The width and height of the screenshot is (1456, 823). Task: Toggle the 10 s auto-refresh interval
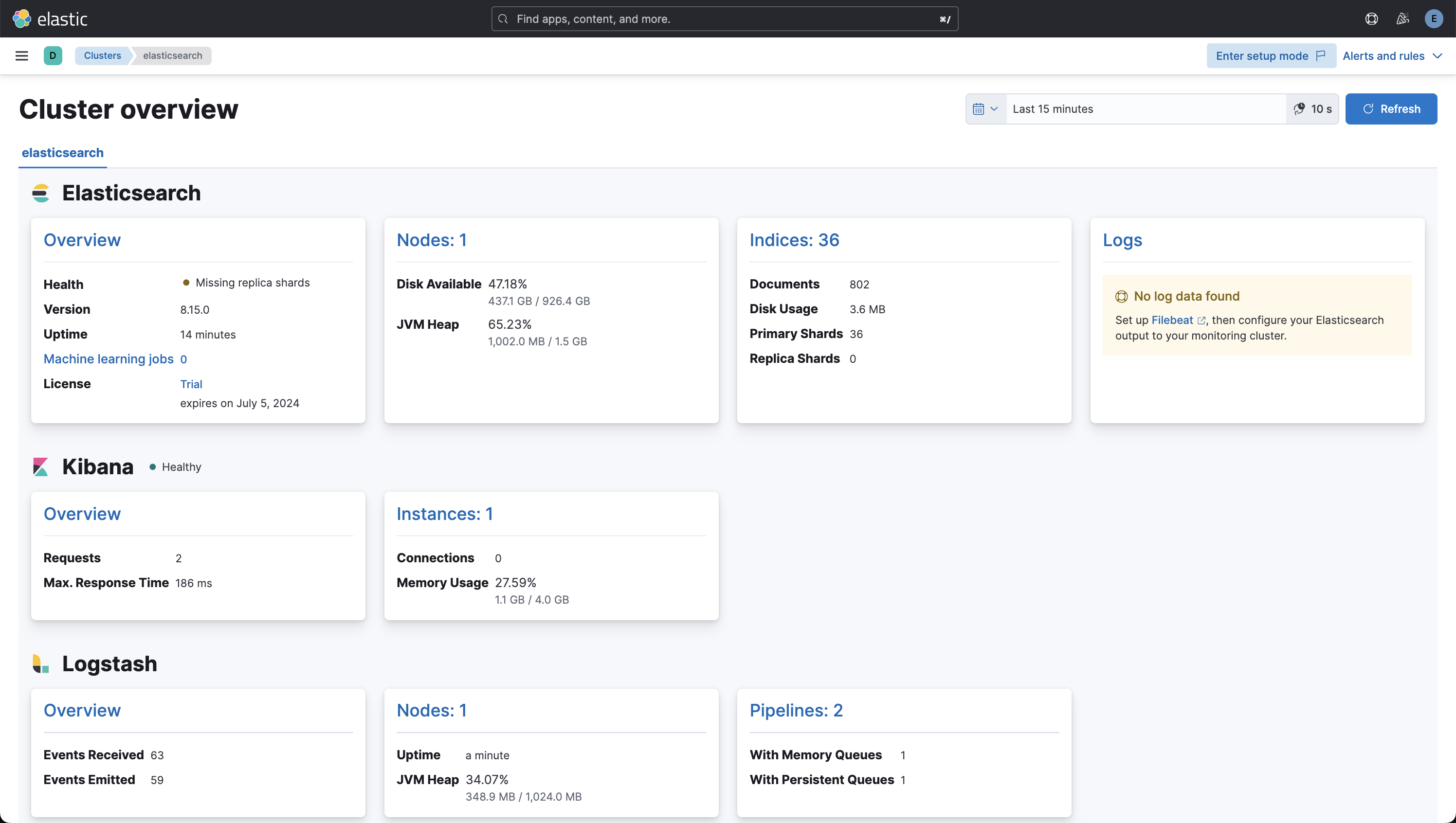tap(1312, 108)
